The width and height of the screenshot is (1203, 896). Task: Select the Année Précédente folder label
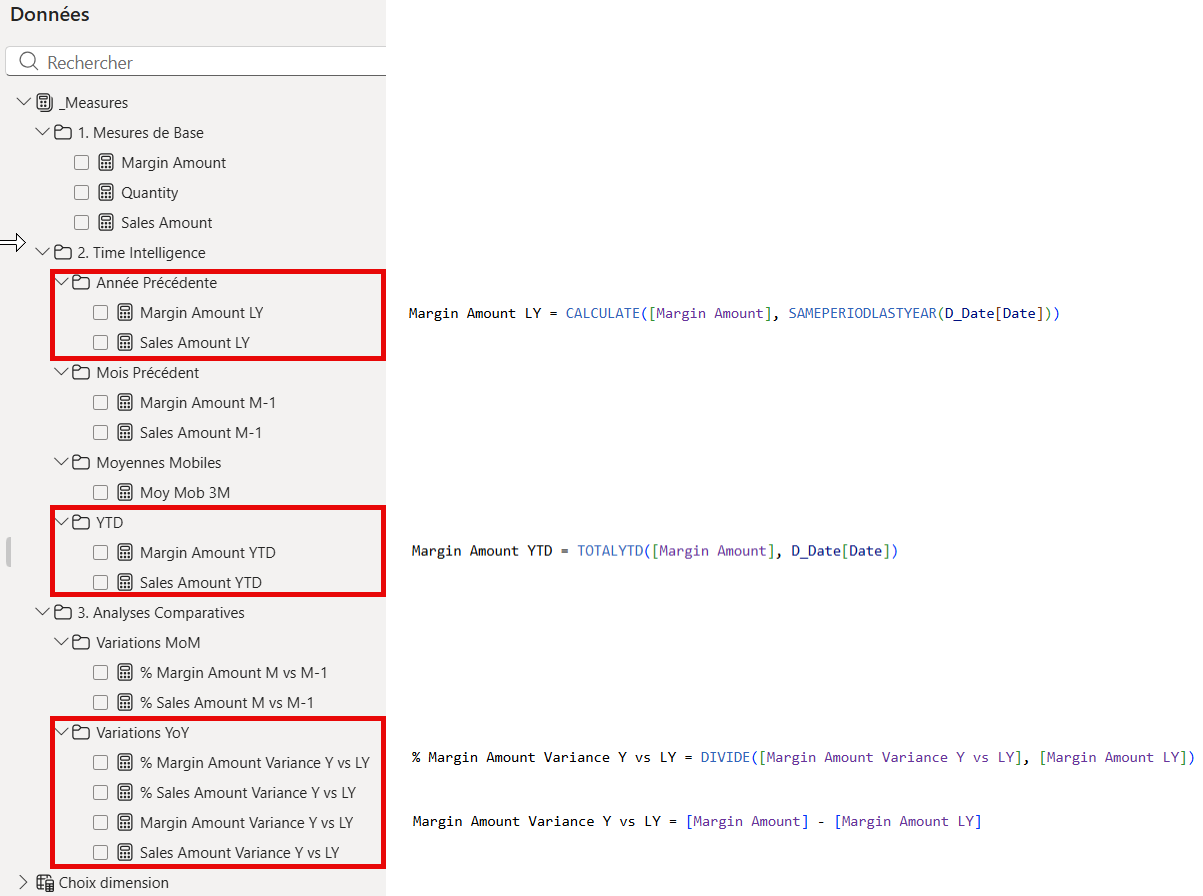tap(156, 283)
